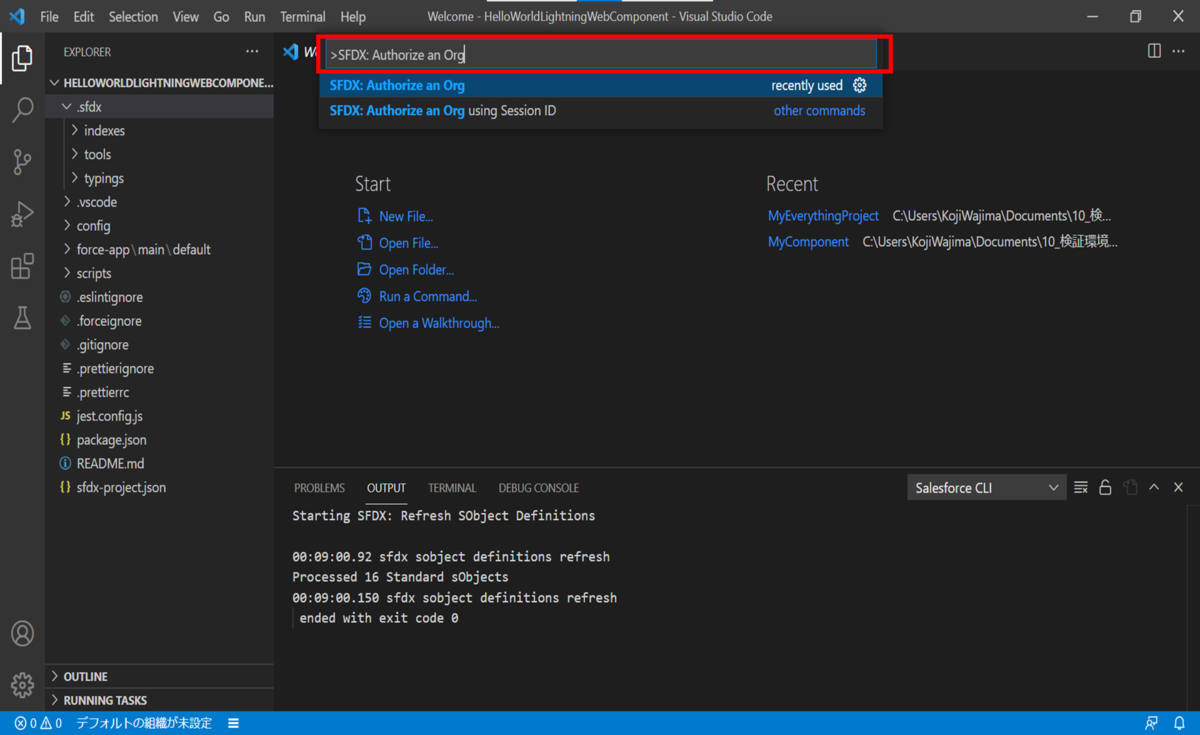
Task: Click errors and warnings count in status bar
Action: coord(38,723)
